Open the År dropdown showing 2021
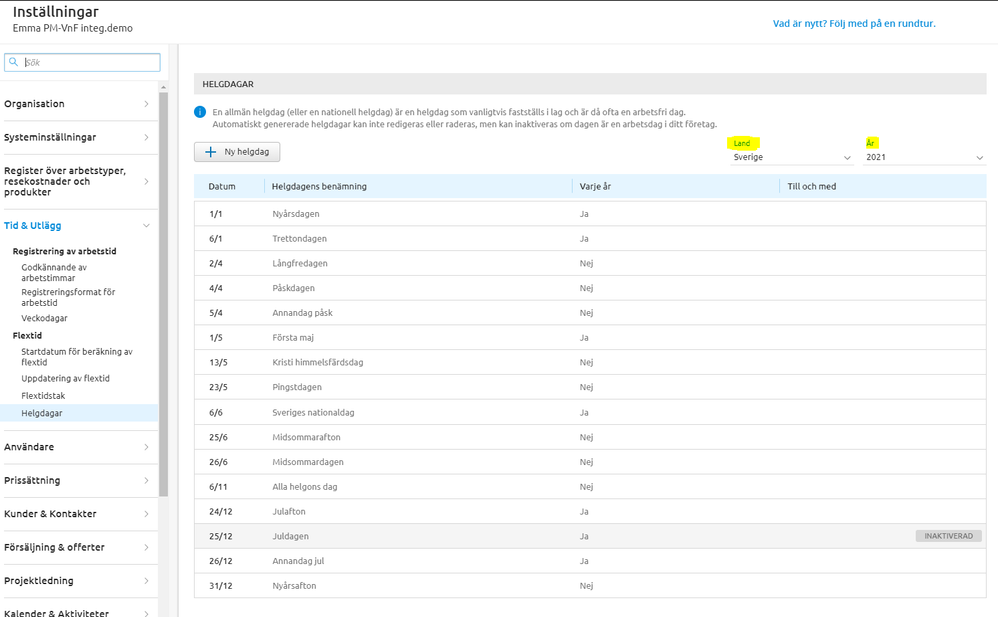This screenshot has width=998, height=617. [x=925, y=158]
